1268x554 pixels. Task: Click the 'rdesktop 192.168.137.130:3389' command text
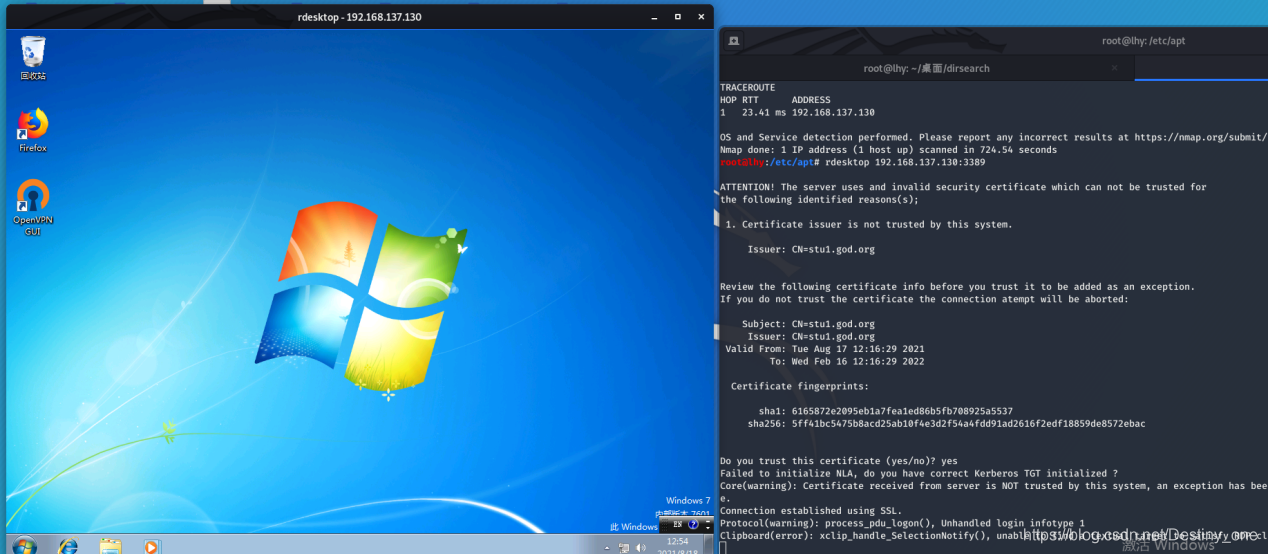[x=905, y=162]
